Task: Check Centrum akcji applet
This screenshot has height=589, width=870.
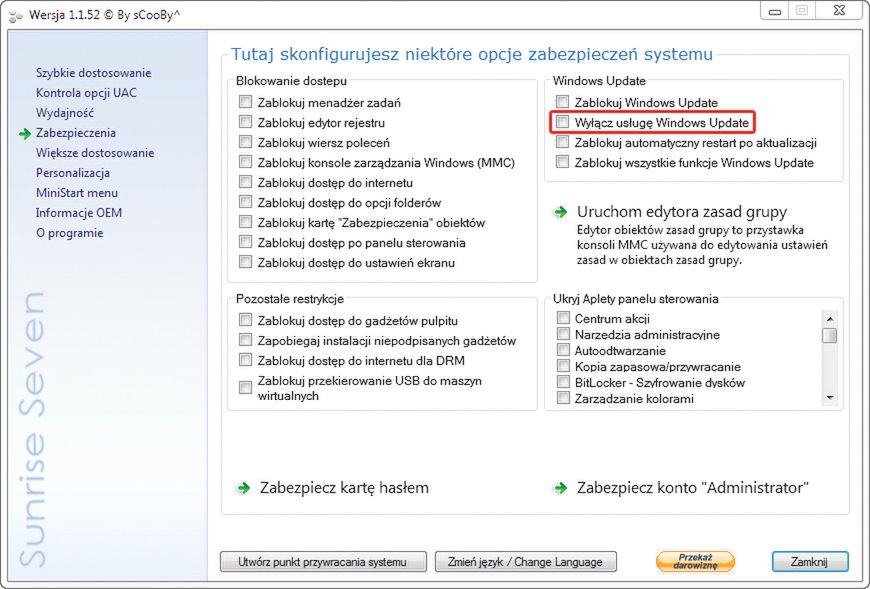Action: point(563,318)
